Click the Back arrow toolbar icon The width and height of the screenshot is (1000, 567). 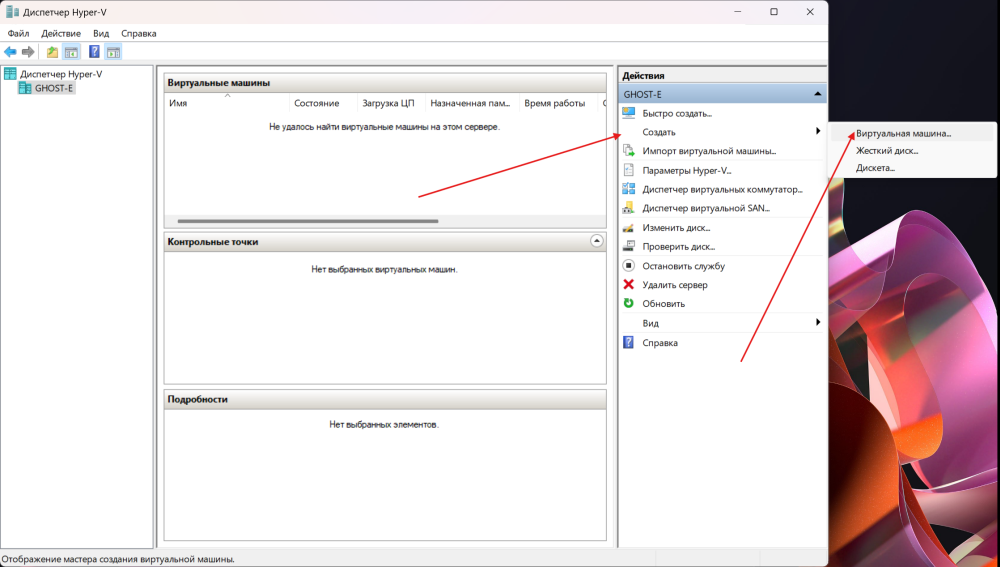10,52
